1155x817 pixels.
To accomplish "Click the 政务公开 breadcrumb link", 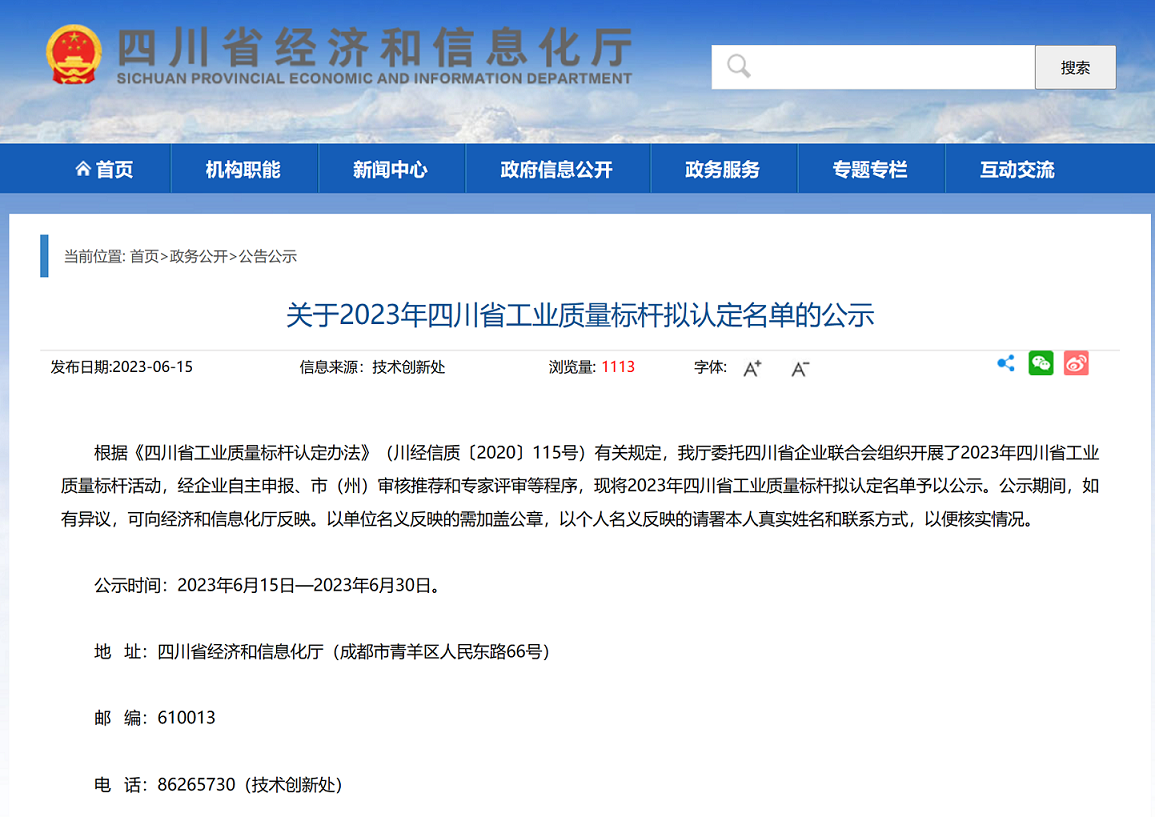I will (199, 256).
